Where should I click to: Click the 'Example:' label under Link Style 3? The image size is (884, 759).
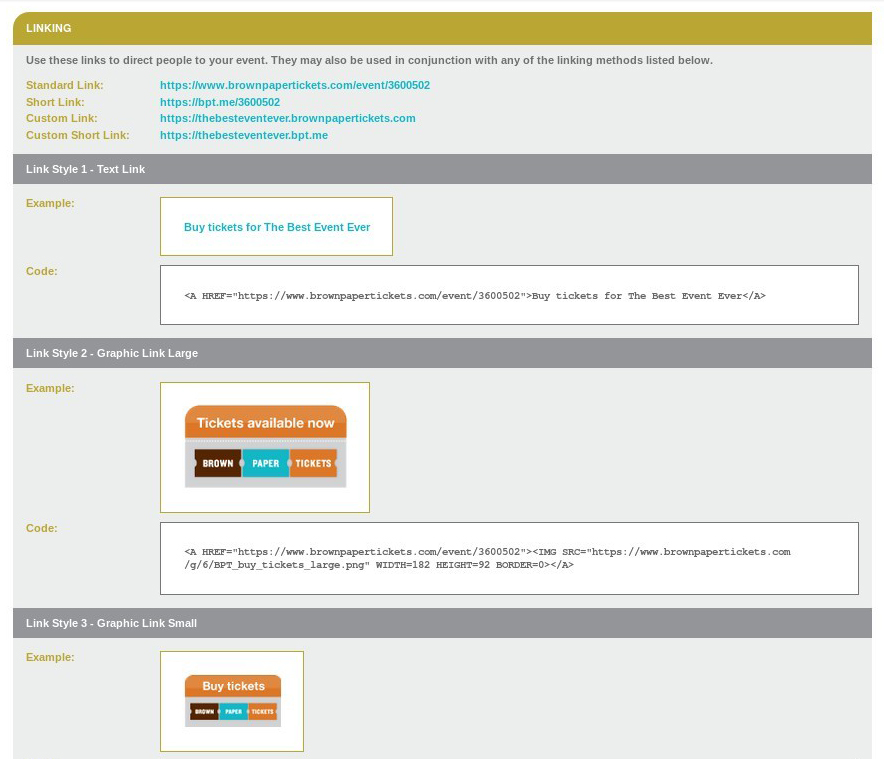[x=50, y=657]
